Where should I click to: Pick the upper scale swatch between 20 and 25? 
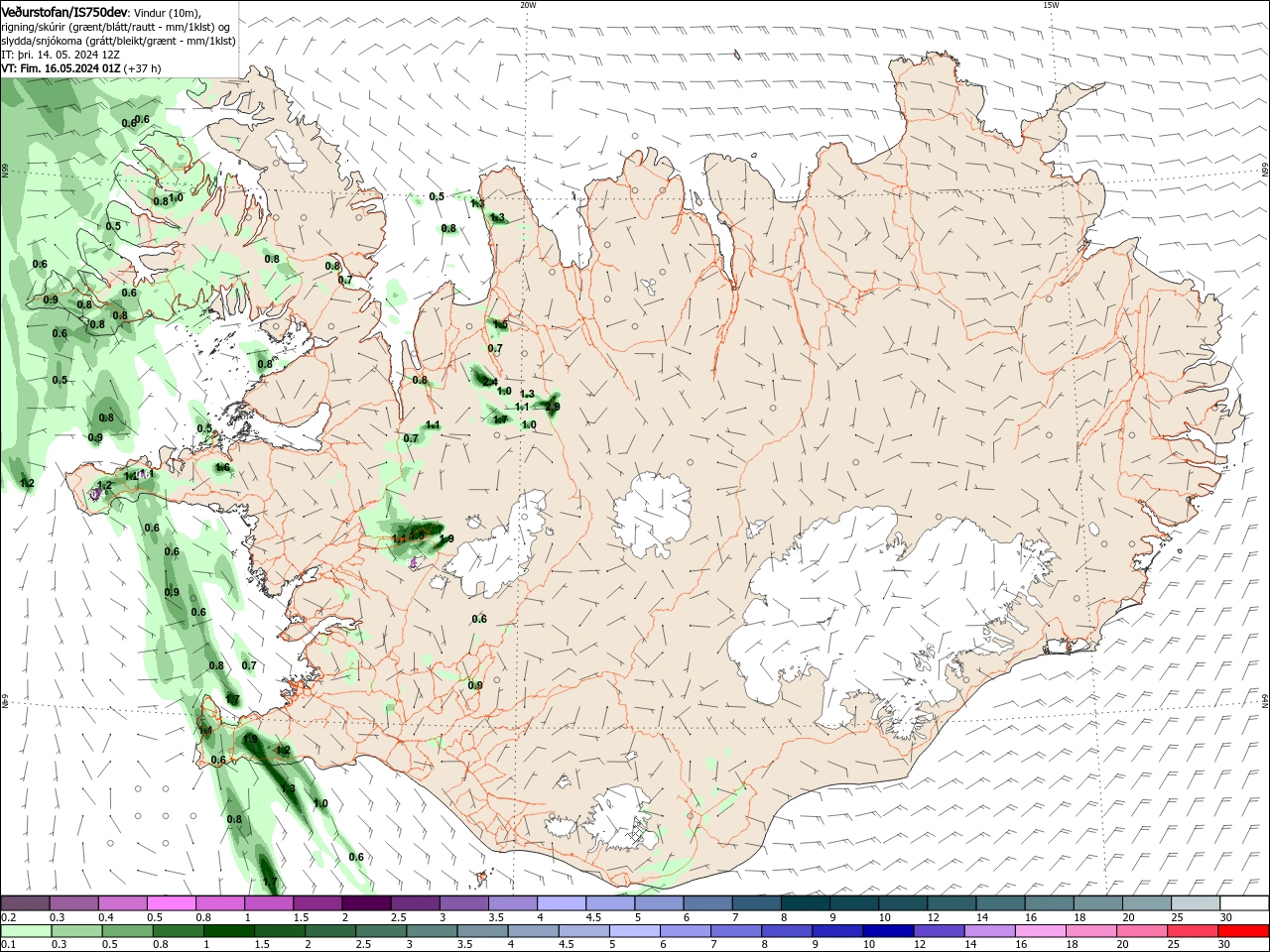pos(1147,902)
